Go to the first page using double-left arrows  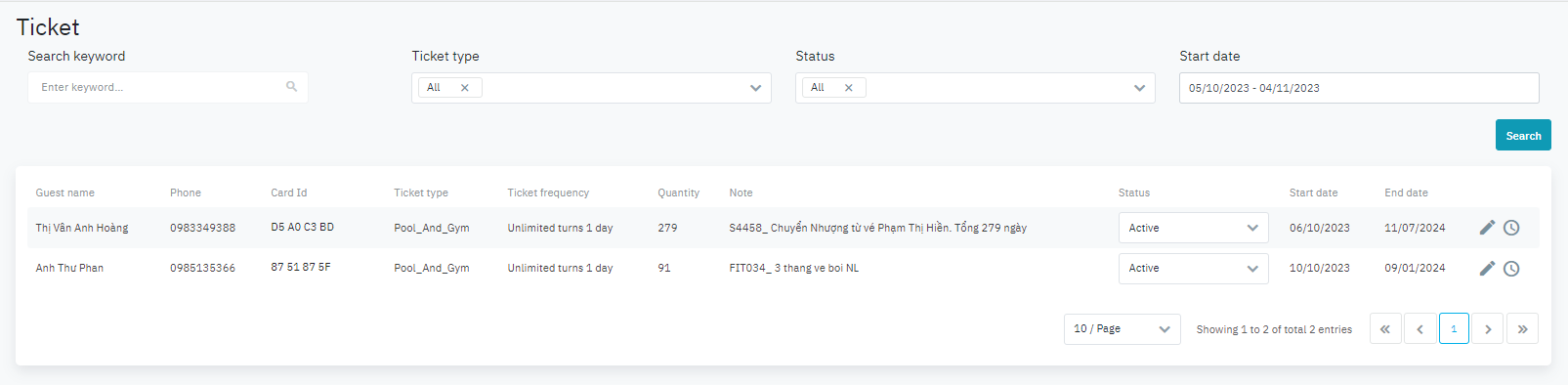pyautogui.click(x=1385, y=329)
